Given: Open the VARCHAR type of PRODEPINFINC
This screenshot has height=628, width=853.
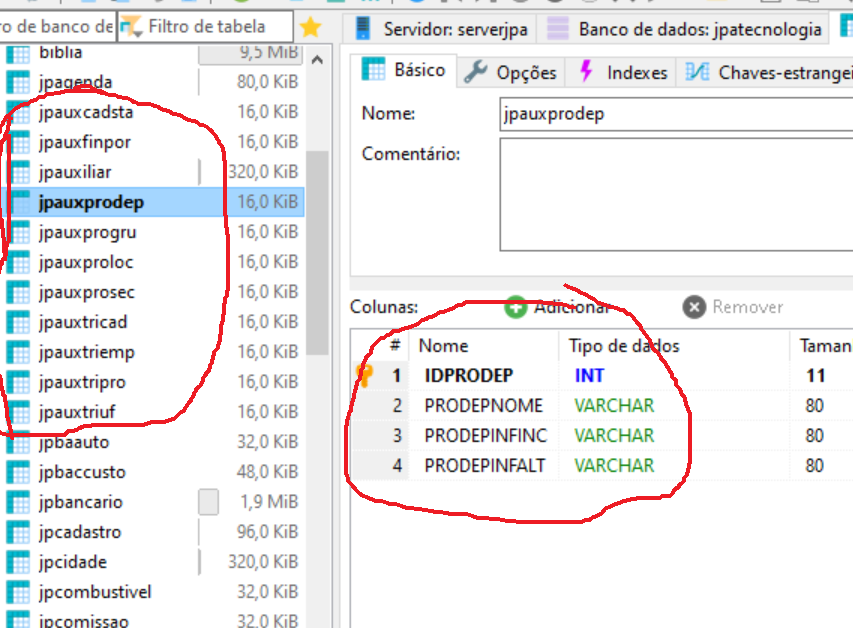Looking at the screenshot, I should pos(614,435).
